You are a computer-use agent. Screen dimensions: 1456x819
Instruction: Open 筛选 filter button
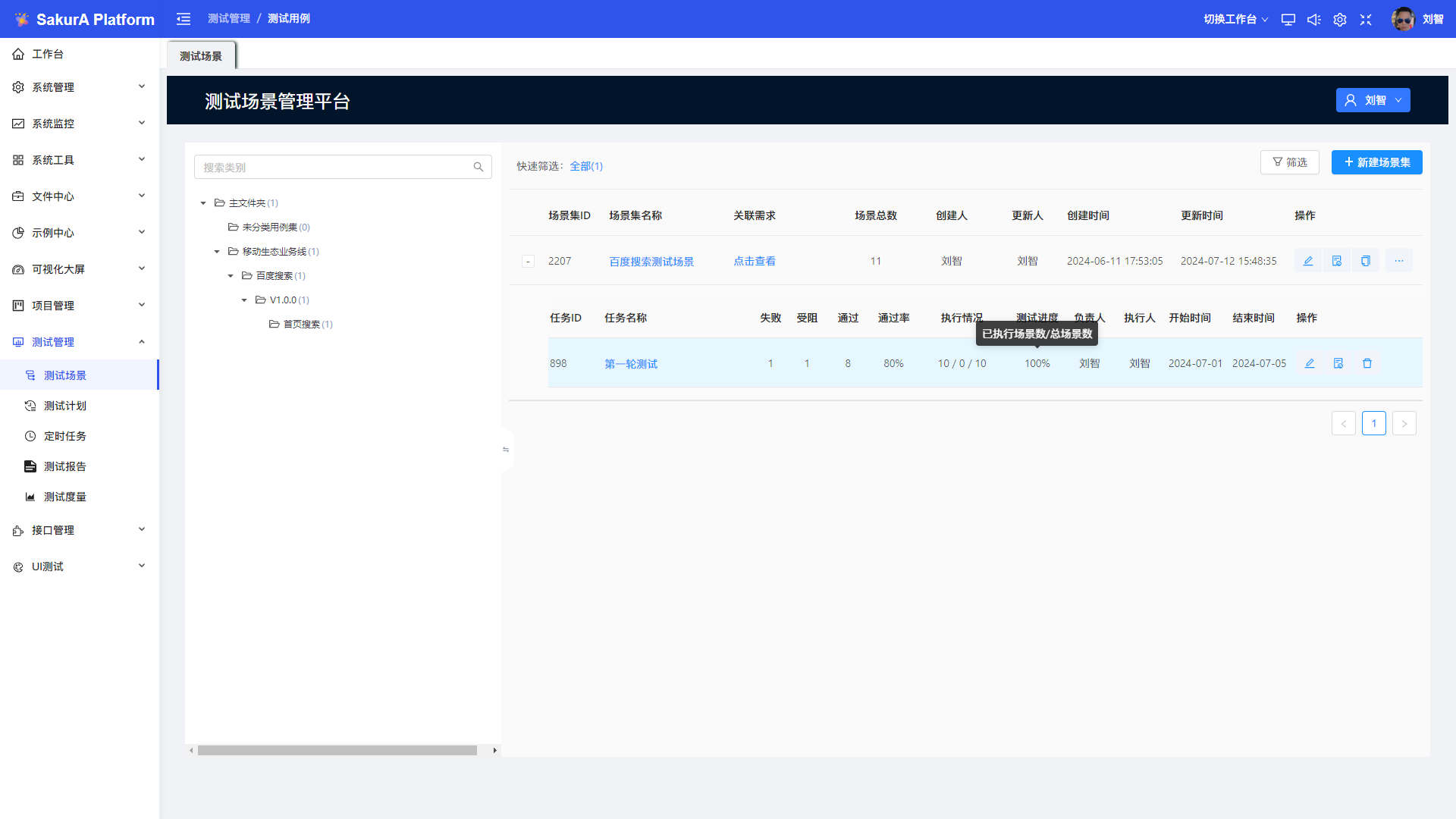point(1290,162)
